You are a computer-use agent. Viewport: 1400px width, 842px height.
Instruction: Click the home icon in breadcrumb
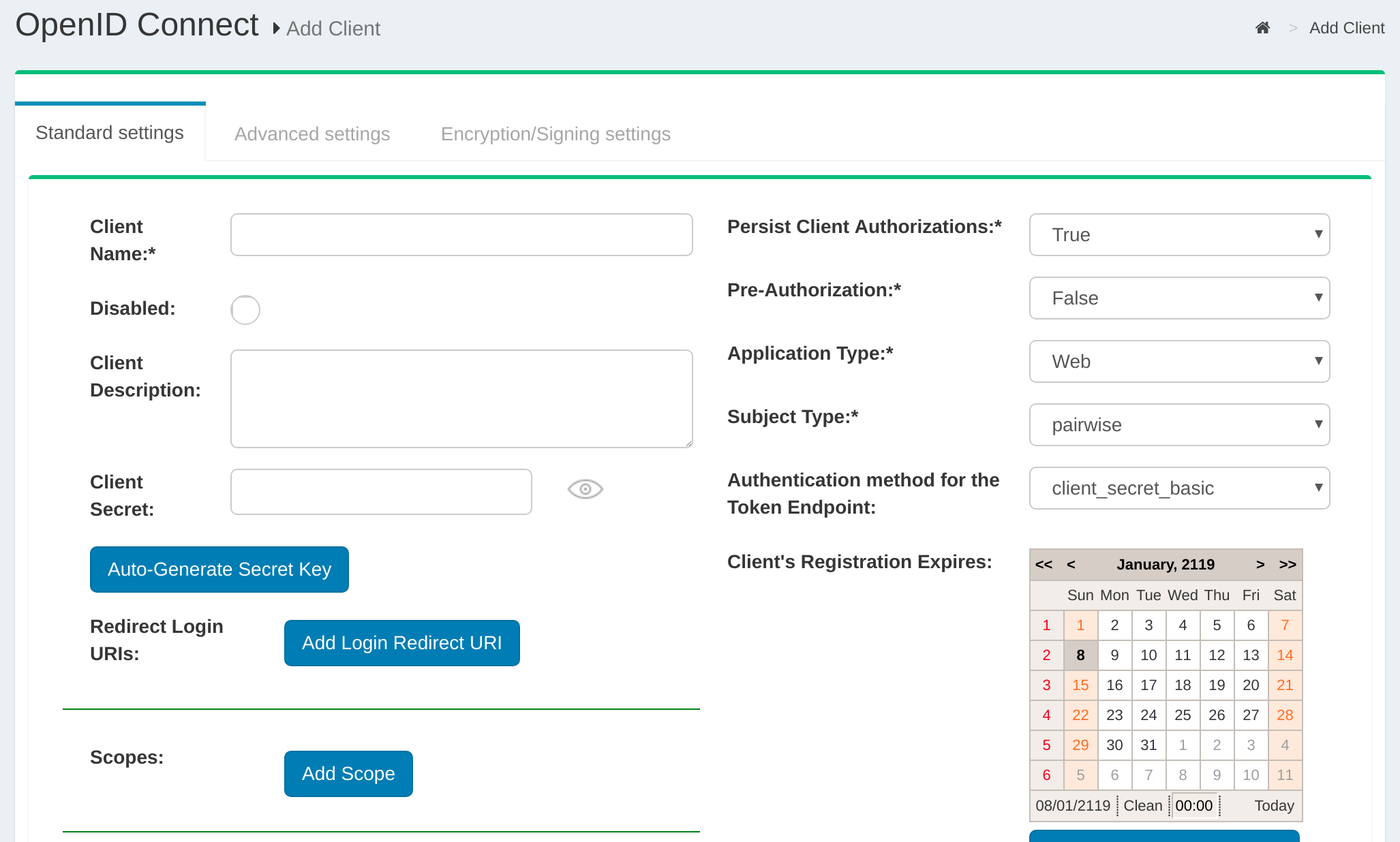pyautogui.click(x=1262, y=28)
